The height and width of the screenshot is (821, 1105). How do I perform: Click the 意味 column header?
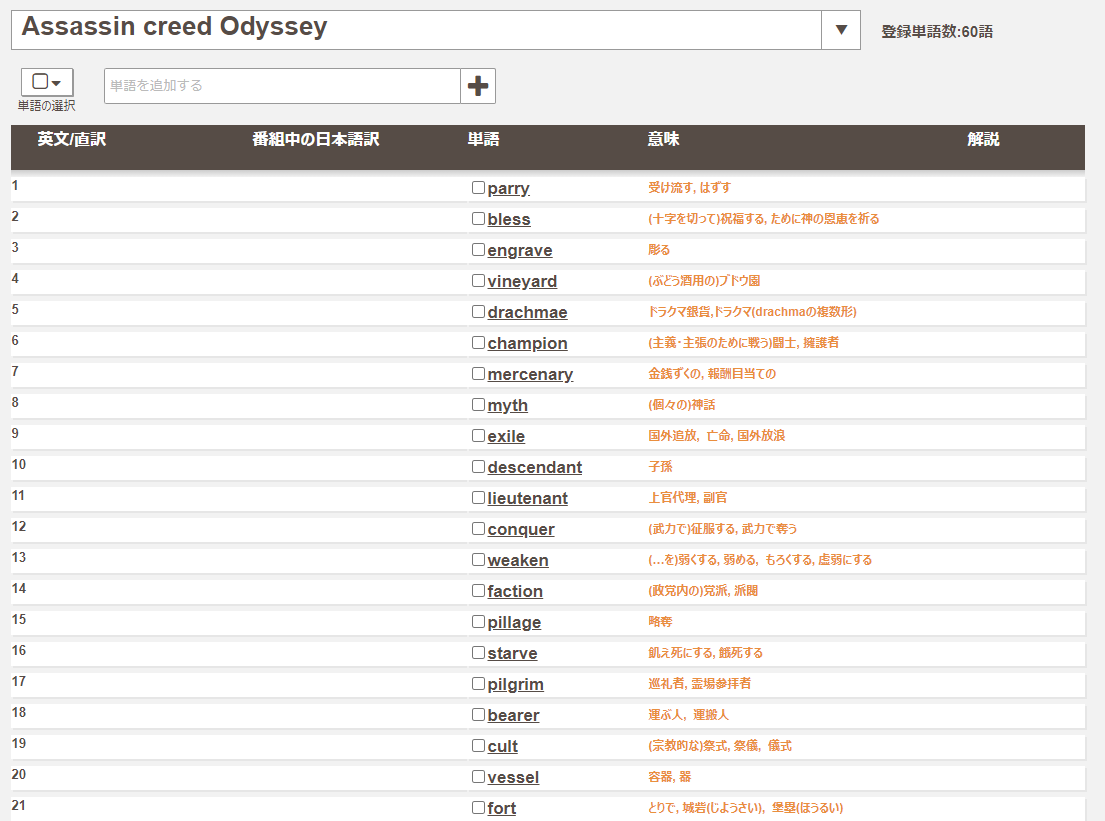pos(664,140)
